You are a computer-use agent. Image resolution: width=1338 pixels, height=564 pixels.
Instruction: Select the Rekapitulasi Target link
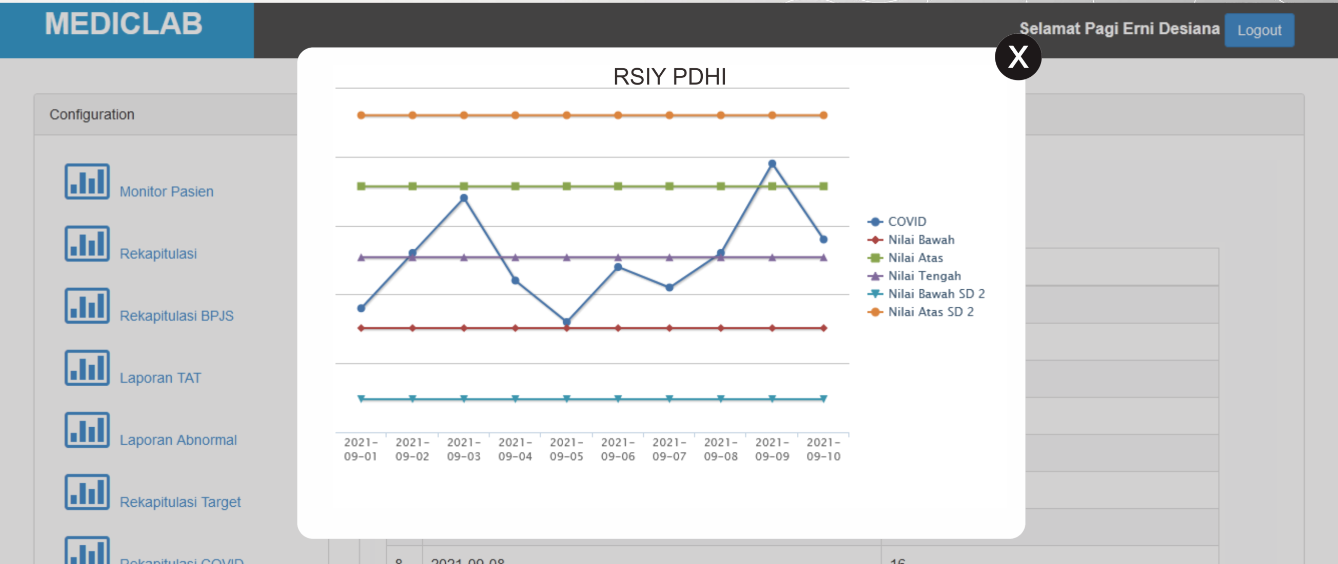(x=180, y=502)
